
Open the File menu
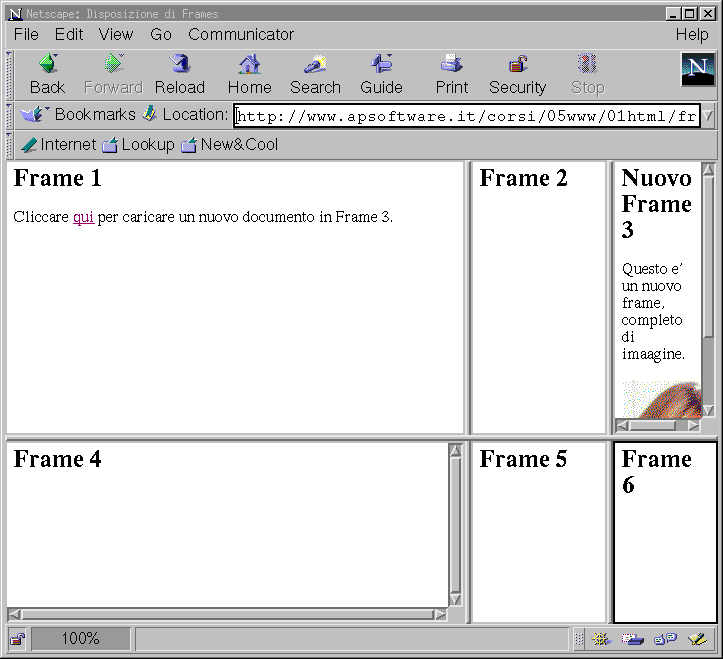click(26, 34)
